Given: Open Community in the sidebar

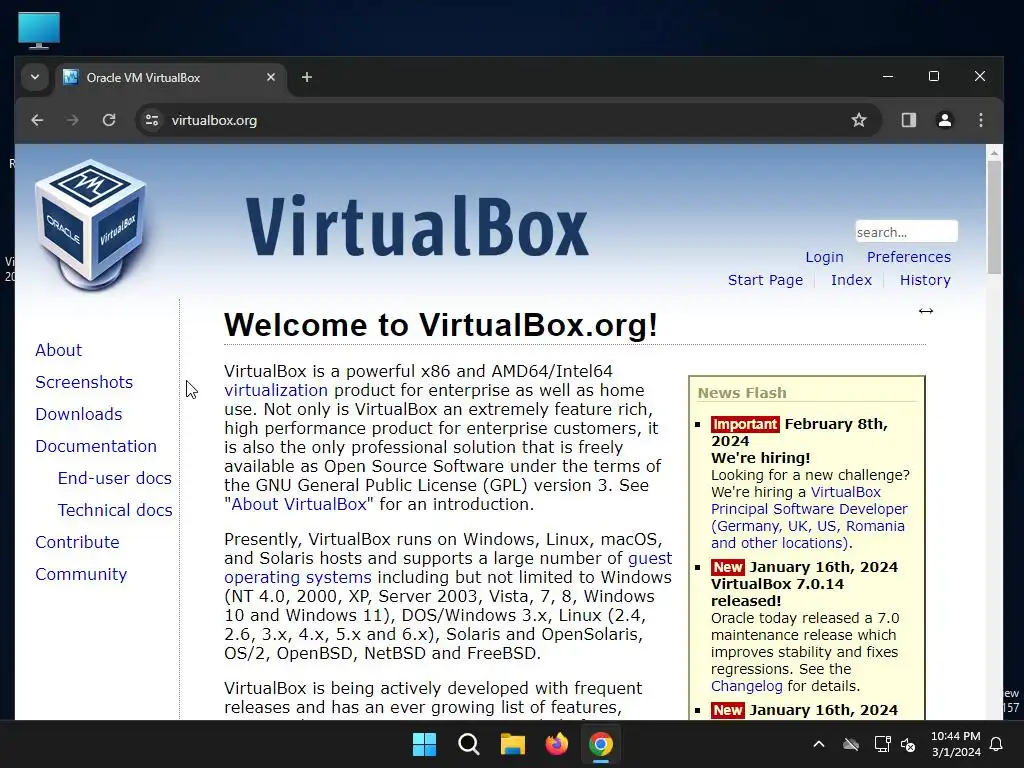Looking at the screenshot, I should (x=81, y=575).
